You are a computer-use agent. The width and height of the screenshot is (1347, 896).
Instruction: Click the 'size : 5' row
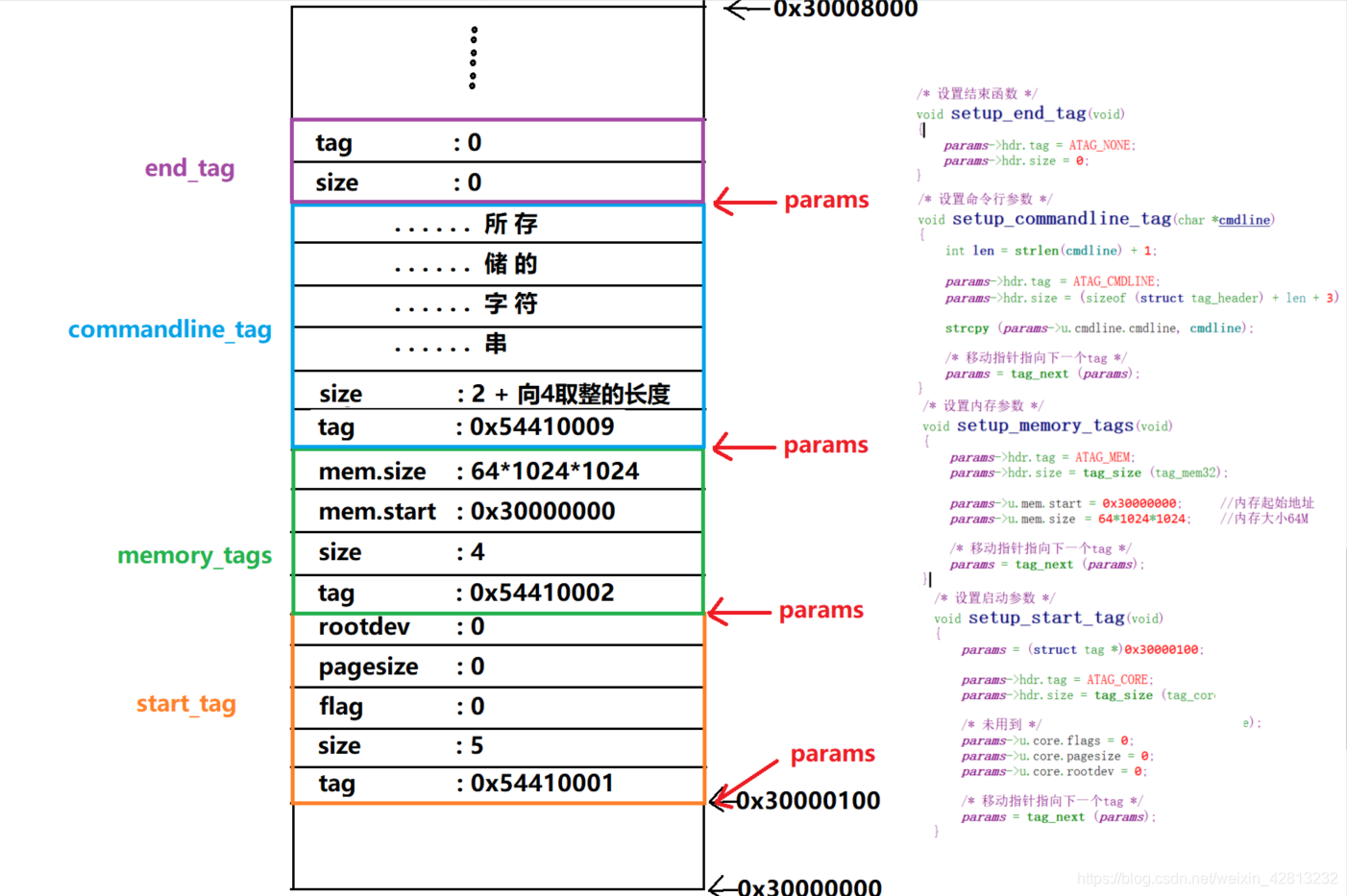[x=498, y=746]
